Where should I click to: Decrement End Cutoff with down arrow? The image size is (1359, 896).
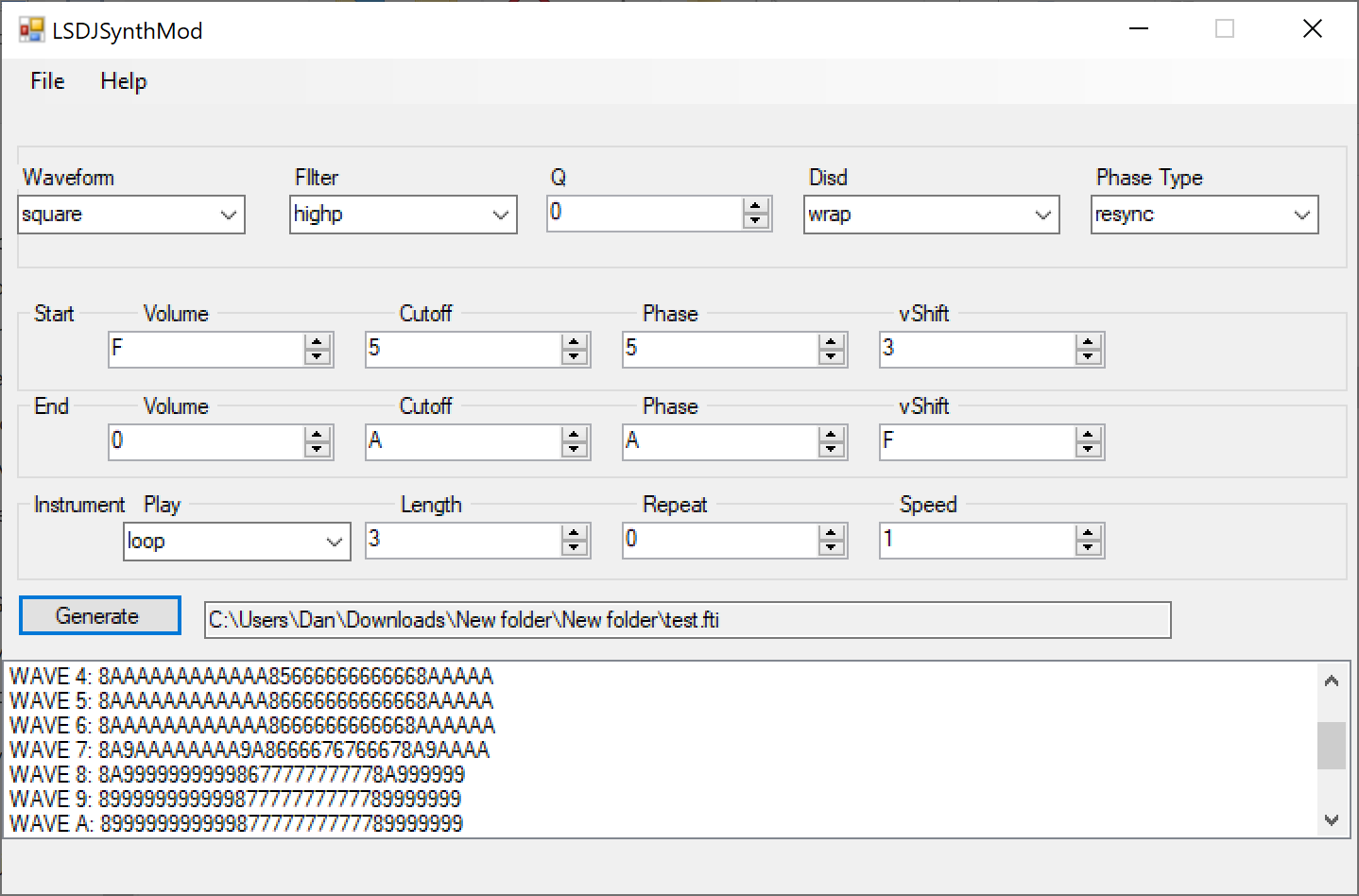(575, 450)
